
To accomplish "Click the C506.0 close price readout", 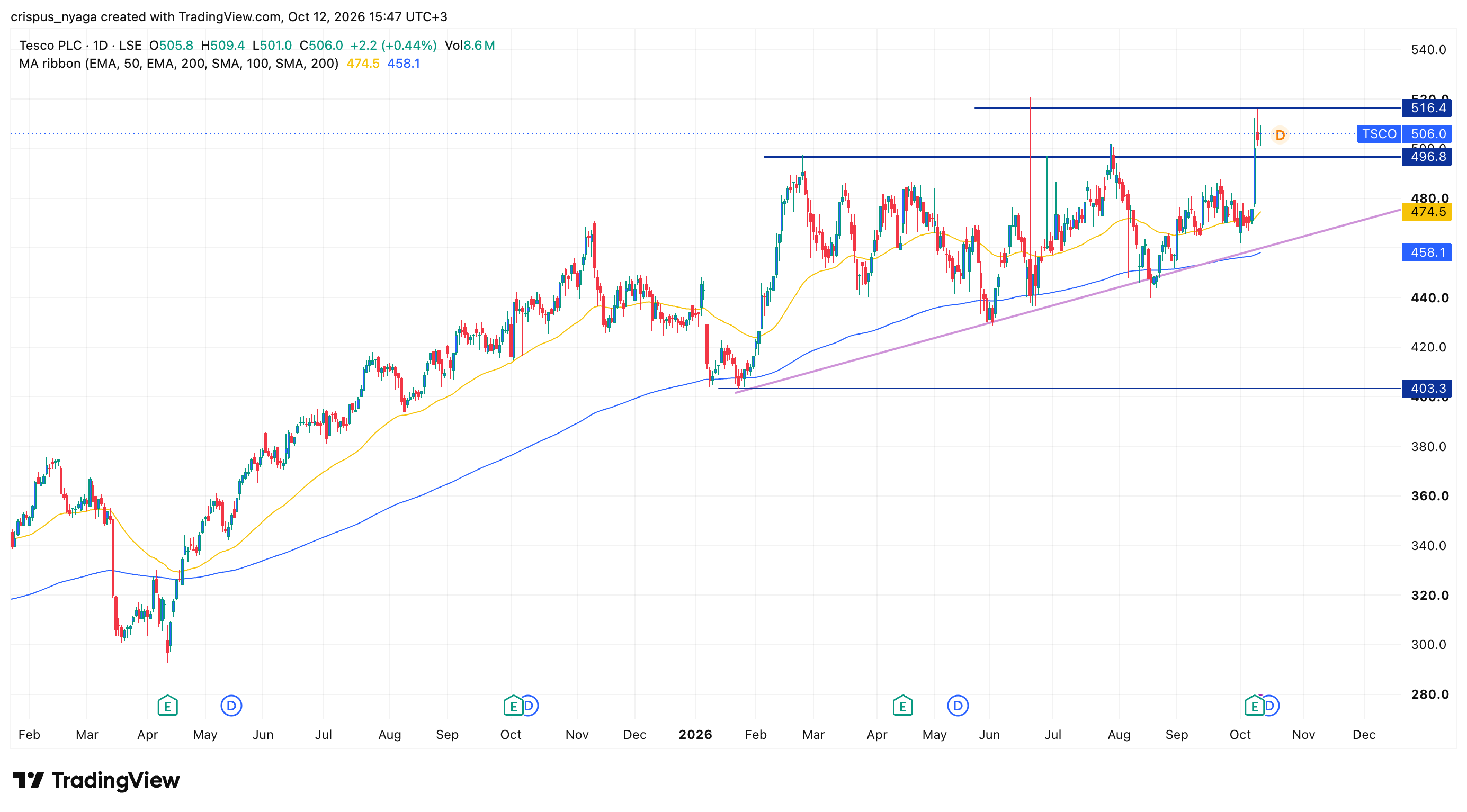I will [x=321, y=46].
